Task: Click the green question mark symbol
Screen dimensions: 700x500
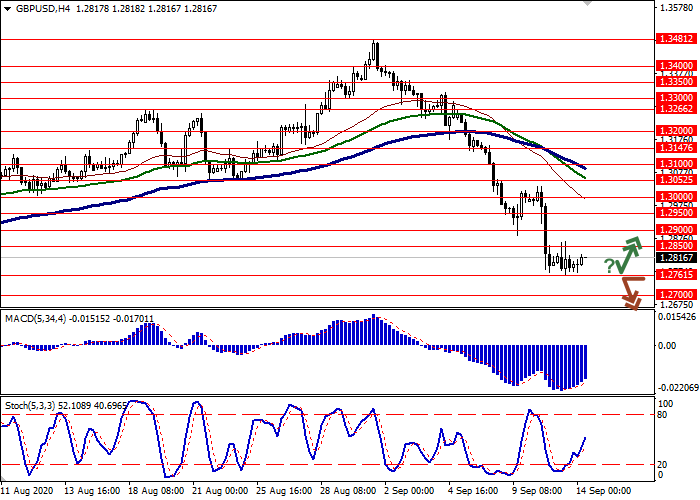Action: 609,265
